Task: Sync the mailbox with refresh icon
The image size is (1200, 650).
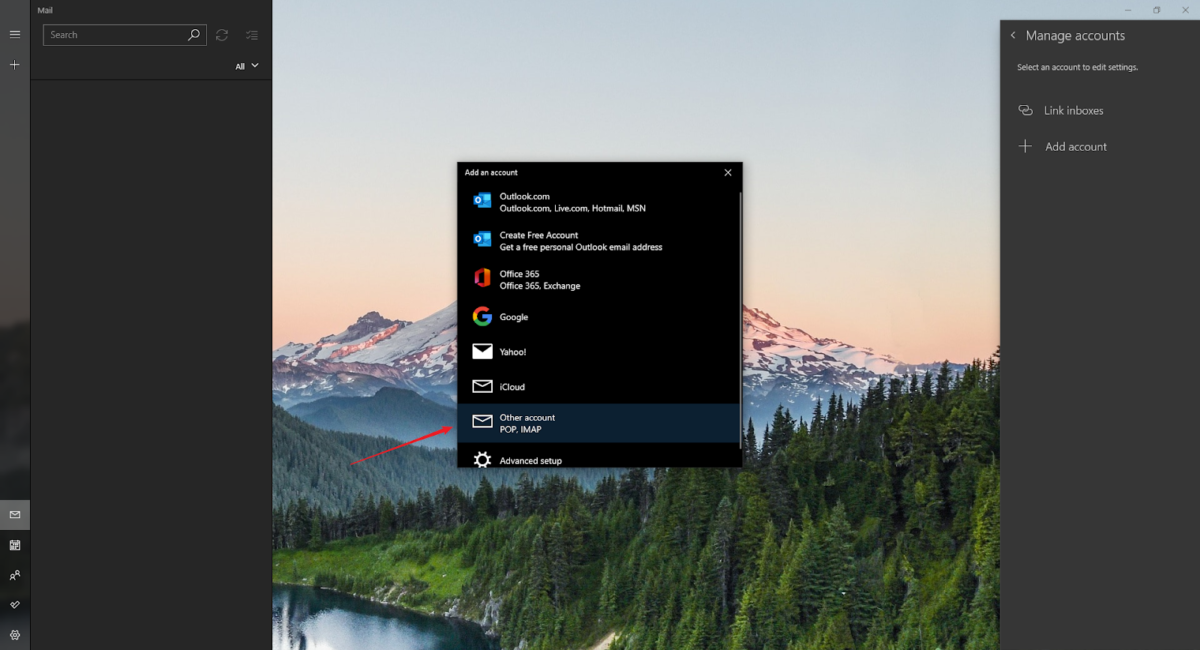Action: coord(222,35)
